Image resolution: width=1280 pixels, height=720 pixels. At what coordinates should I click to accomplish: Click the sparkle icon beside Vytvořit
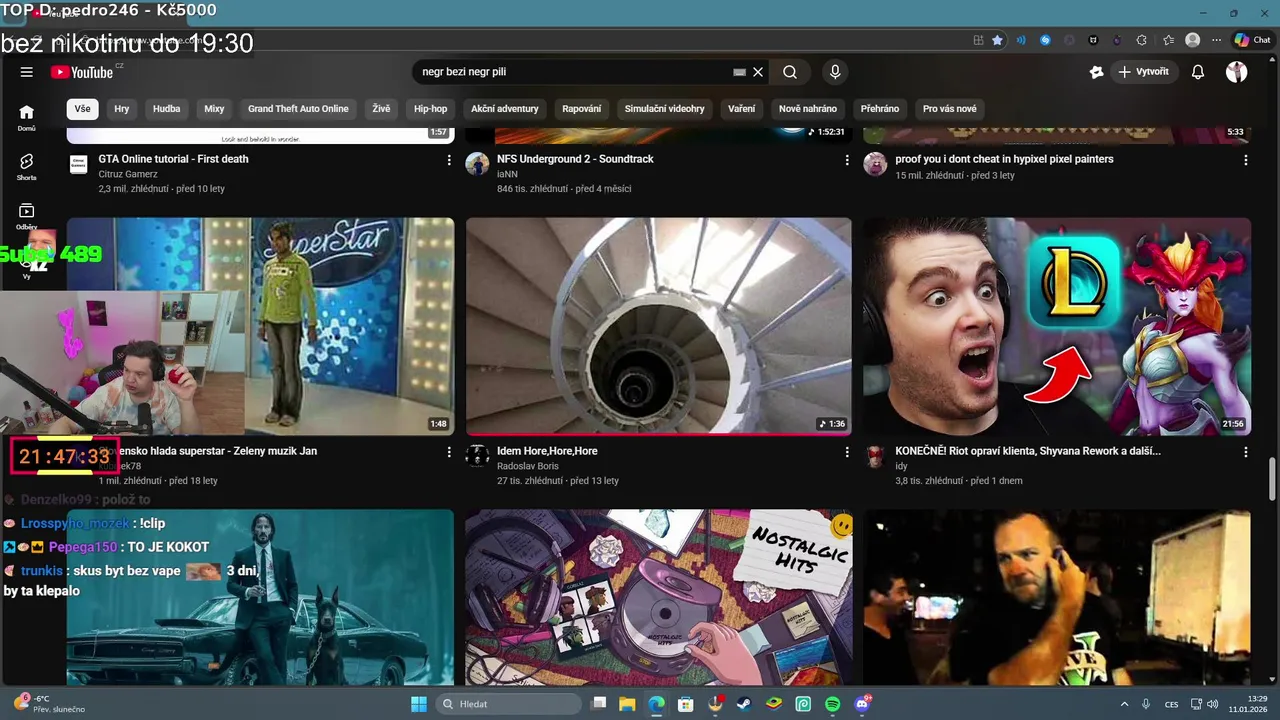(x=1096, y=72)
